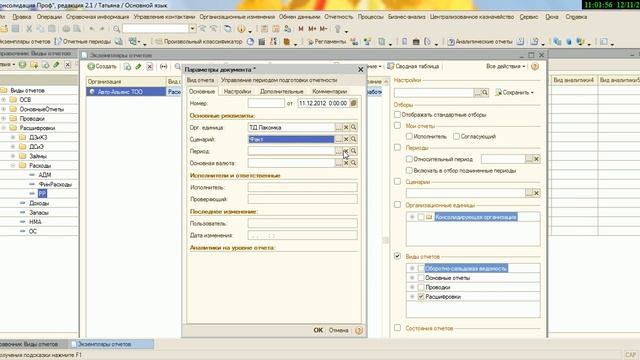Enable Отображать стандартные отборы checkbox

pos(397,115)
